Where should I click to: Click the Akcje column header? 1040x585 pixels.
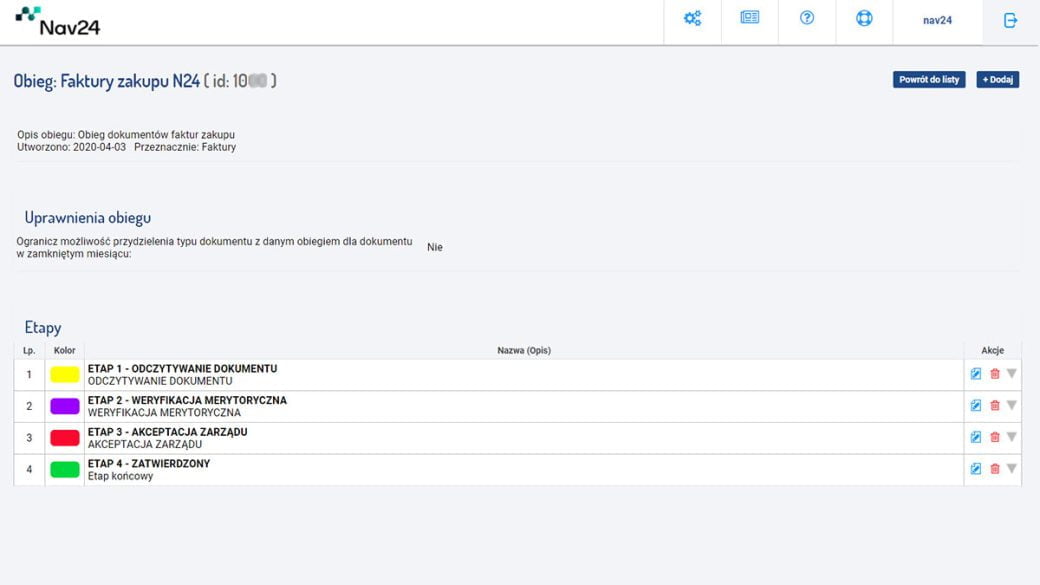992,350
